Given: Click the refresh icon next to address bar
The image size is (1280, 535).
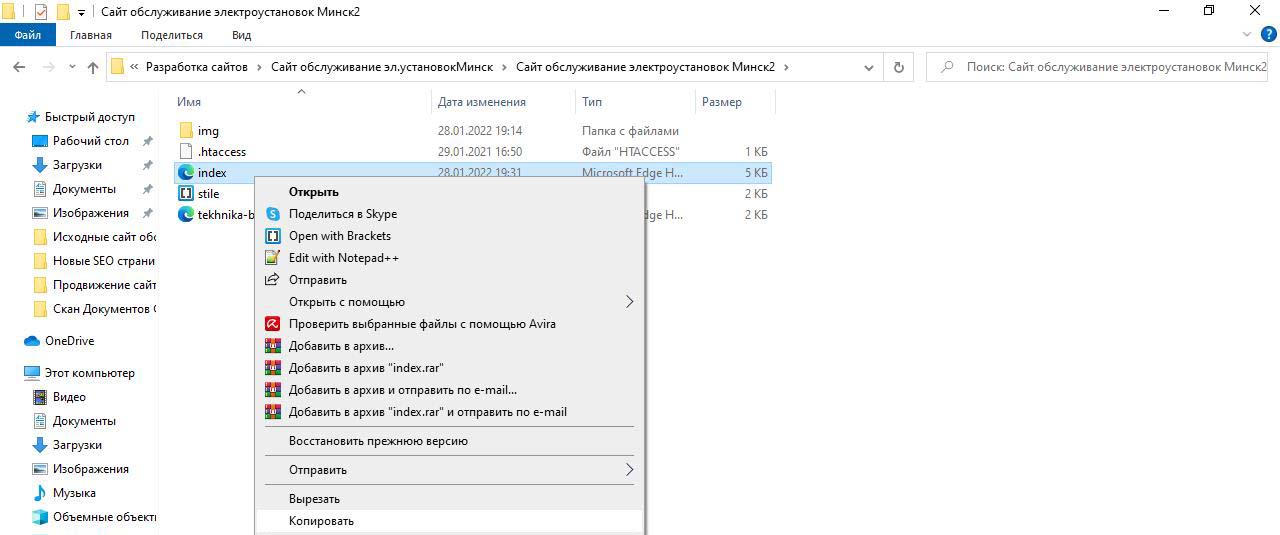Looking at the screenshot, I should click(x=898, y=67).
